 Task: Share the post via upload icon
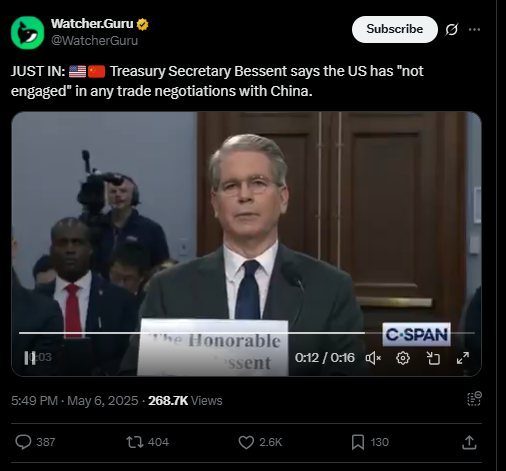coord(469,442)
